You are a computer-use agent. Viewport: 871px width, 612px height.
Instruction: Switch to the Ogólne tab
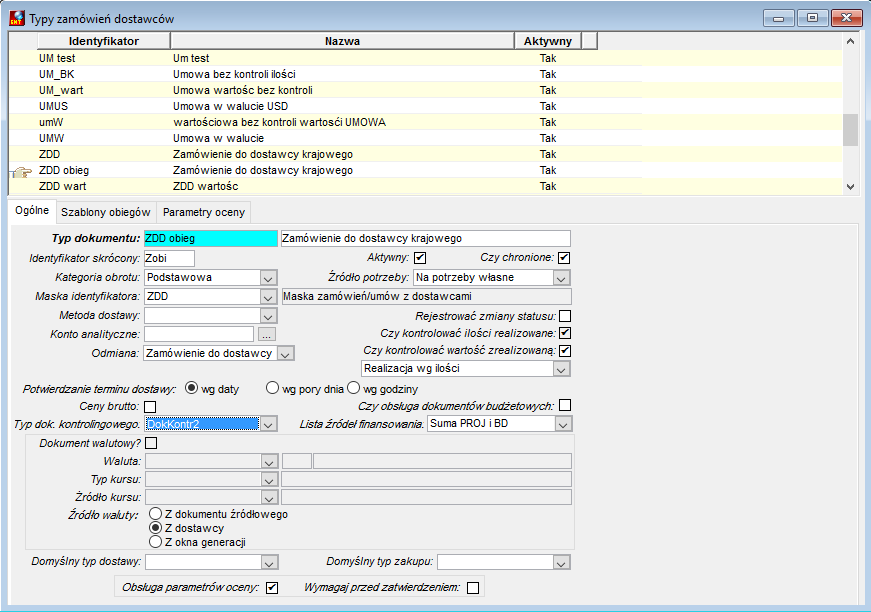coord(32,211)
